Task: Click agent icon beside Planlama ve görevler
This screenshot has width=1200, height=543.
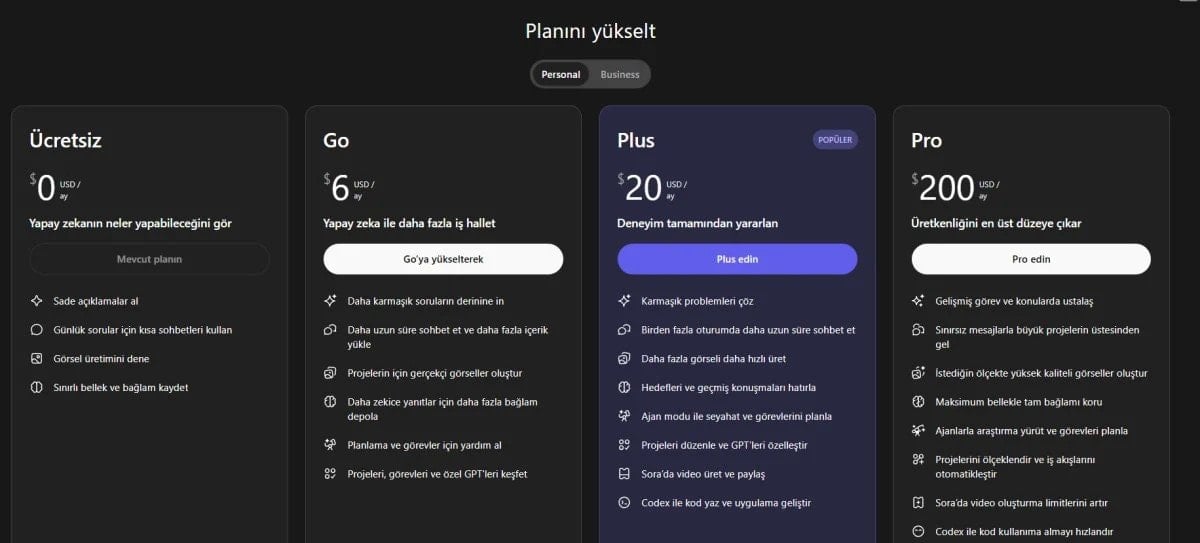Action: [x=330, y=445]
